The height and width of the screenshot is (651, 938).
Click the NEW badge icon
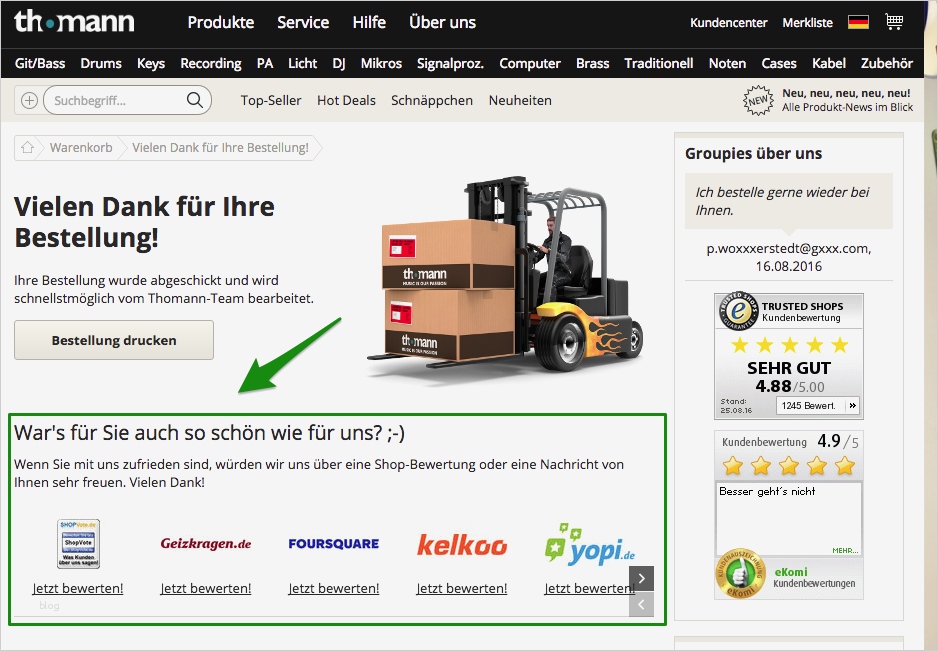click(x=758, y=101)
